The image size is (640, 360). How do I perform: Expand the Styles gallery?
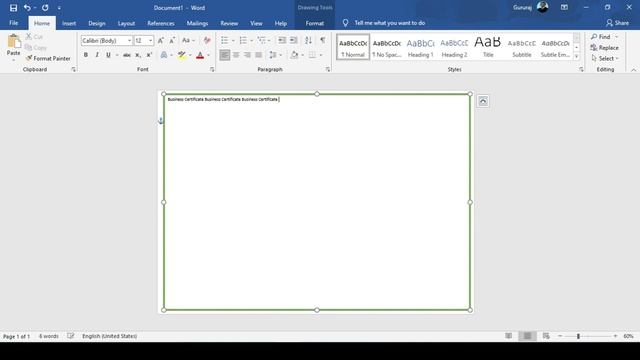pos(576,56)
